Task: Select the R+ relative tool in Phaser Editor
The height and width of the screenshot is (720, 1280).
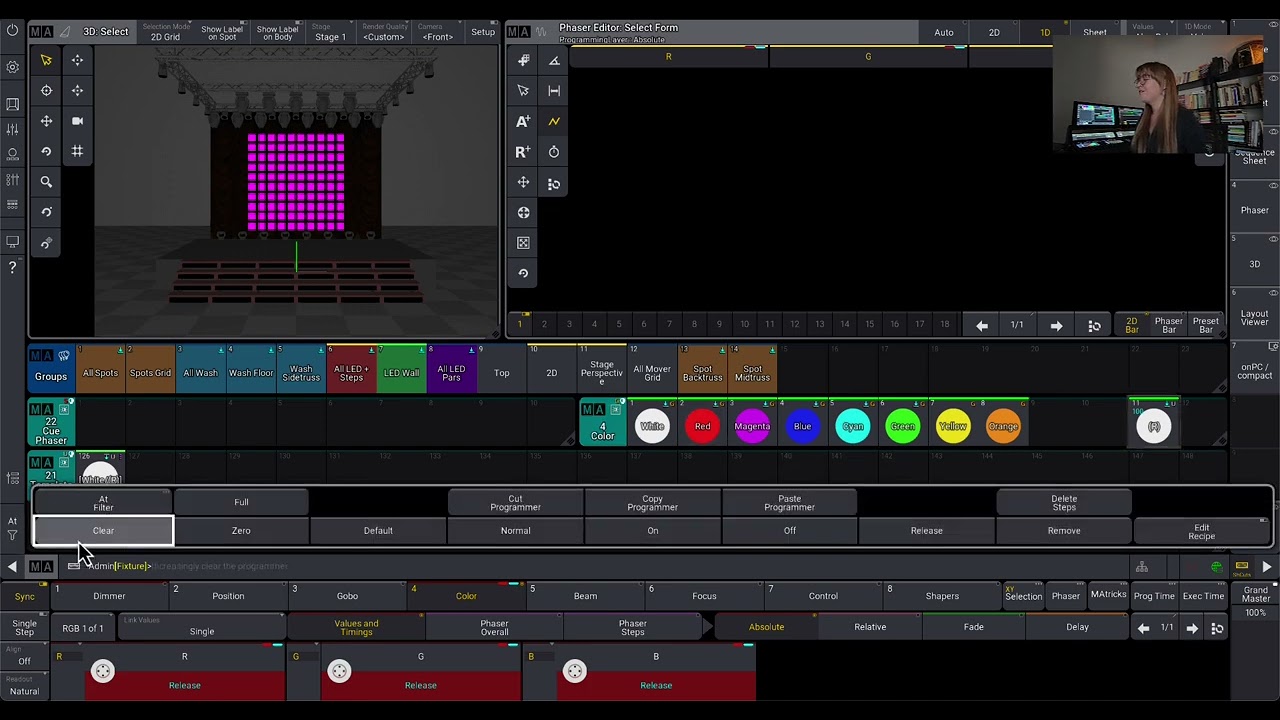Action: click(523, 152)
